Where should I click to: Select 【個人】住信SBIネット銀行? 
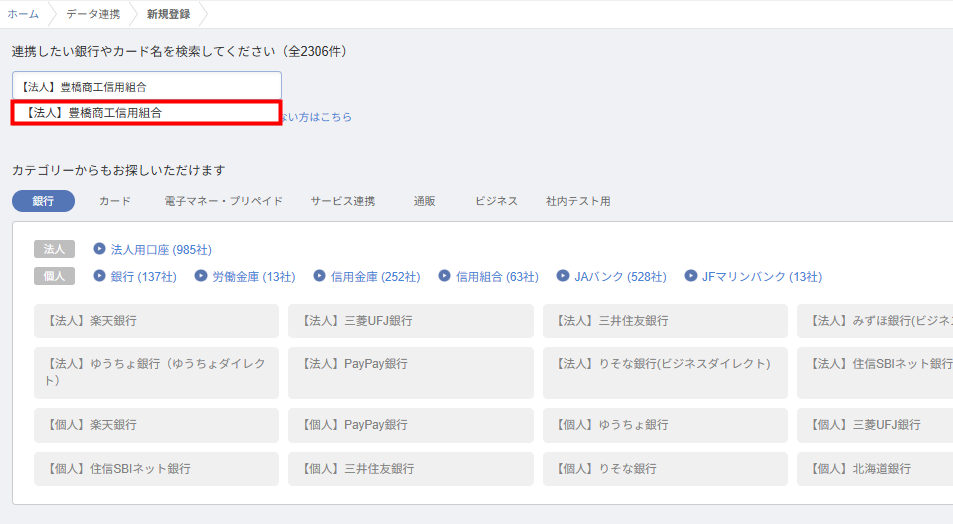(156, 469)
